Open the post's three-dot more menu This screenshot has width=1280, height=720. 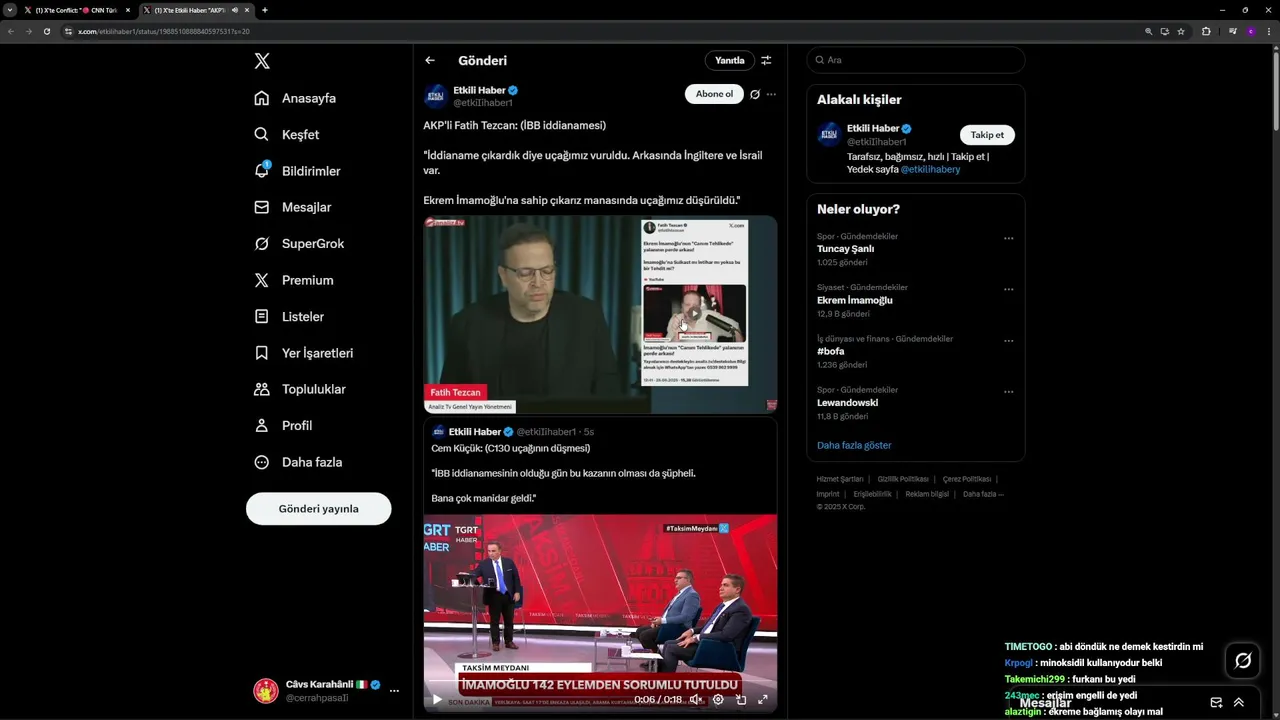771,94
